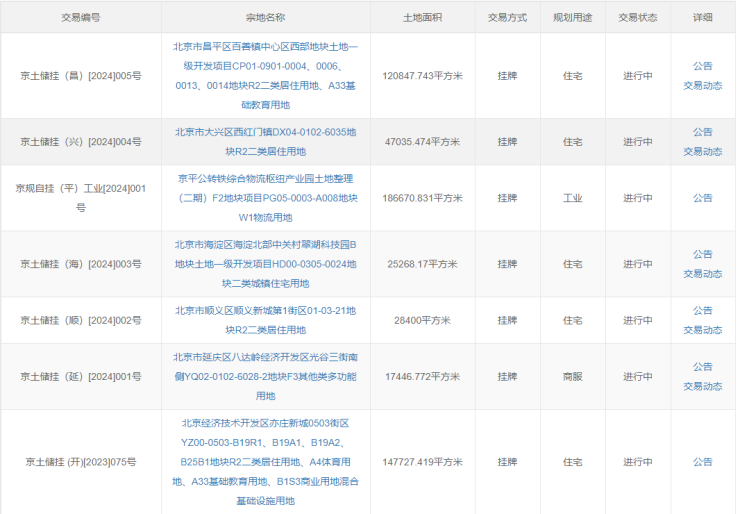The width and height of the screenshot is (740, 514).
Task: Click 交易动态 for 京土储挂（昌）[2024]005号
Action: [x=702, y=85]
